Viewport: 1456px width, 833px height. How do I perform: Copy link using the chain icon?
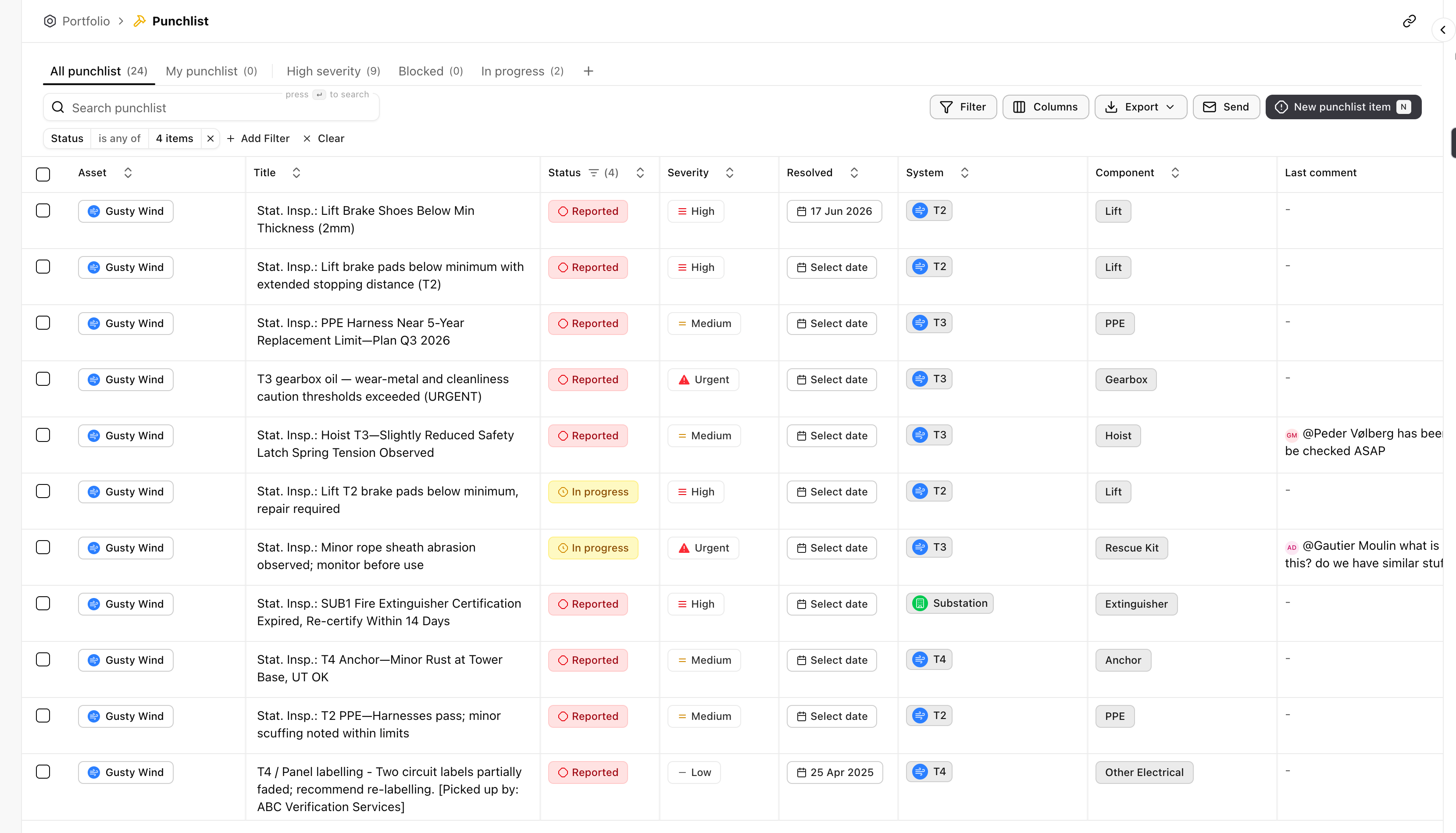click(x=1409, y=21)
